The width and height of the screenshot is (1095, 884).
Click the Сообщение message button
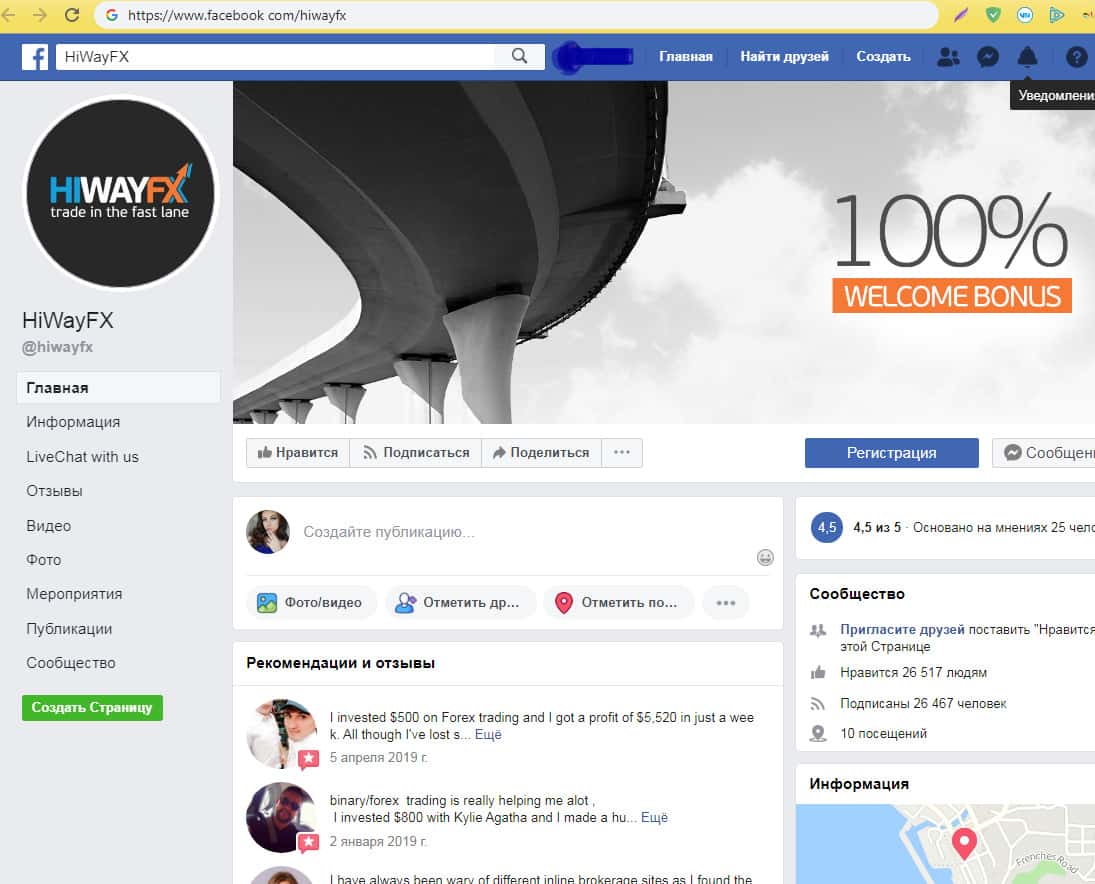point(1043,452)
